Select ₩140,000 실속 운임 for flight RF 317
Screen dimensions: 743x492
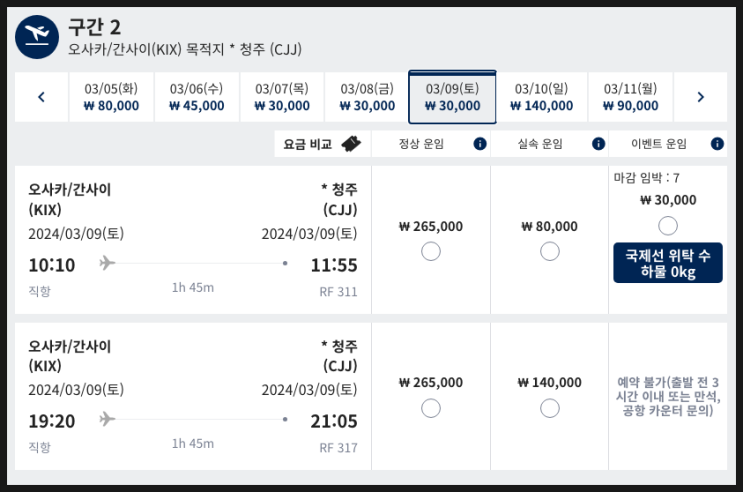pos(550,407)
